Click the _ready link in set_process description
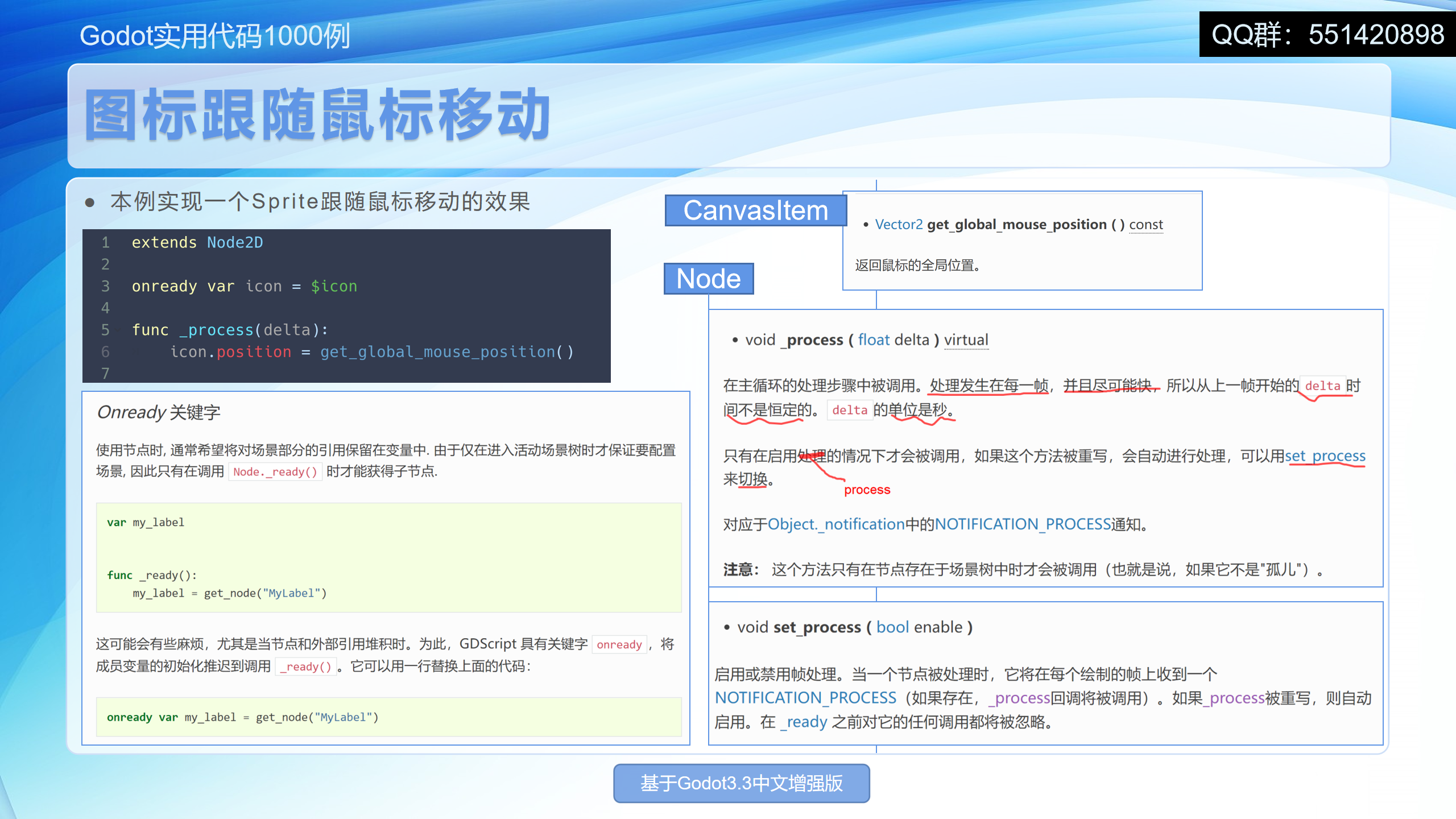The height and width of the screenshot is (819, 1456). pyautogui.click(x=803, y=722)
